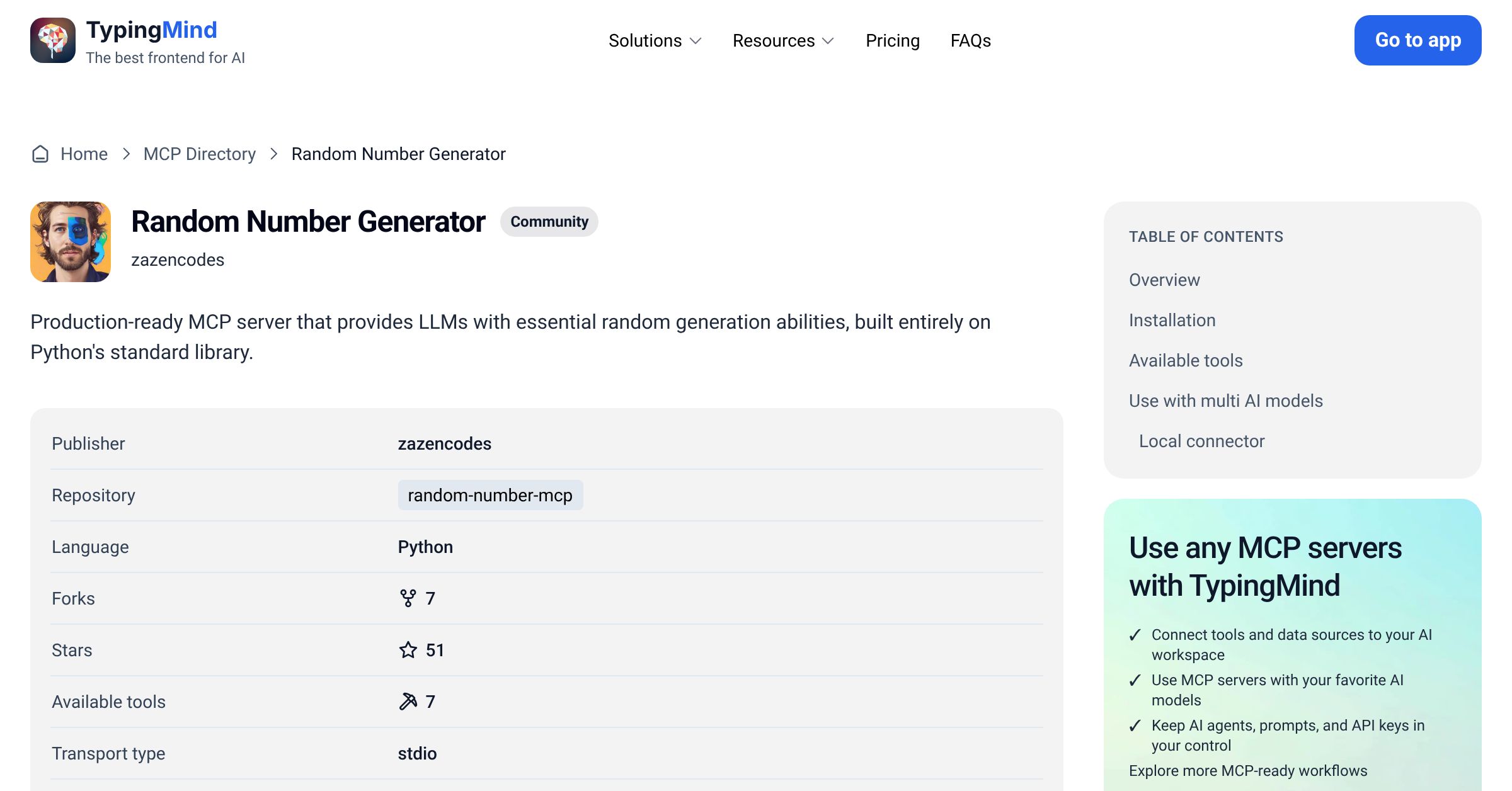Click Python value in Language row

[x=425, y=547]
